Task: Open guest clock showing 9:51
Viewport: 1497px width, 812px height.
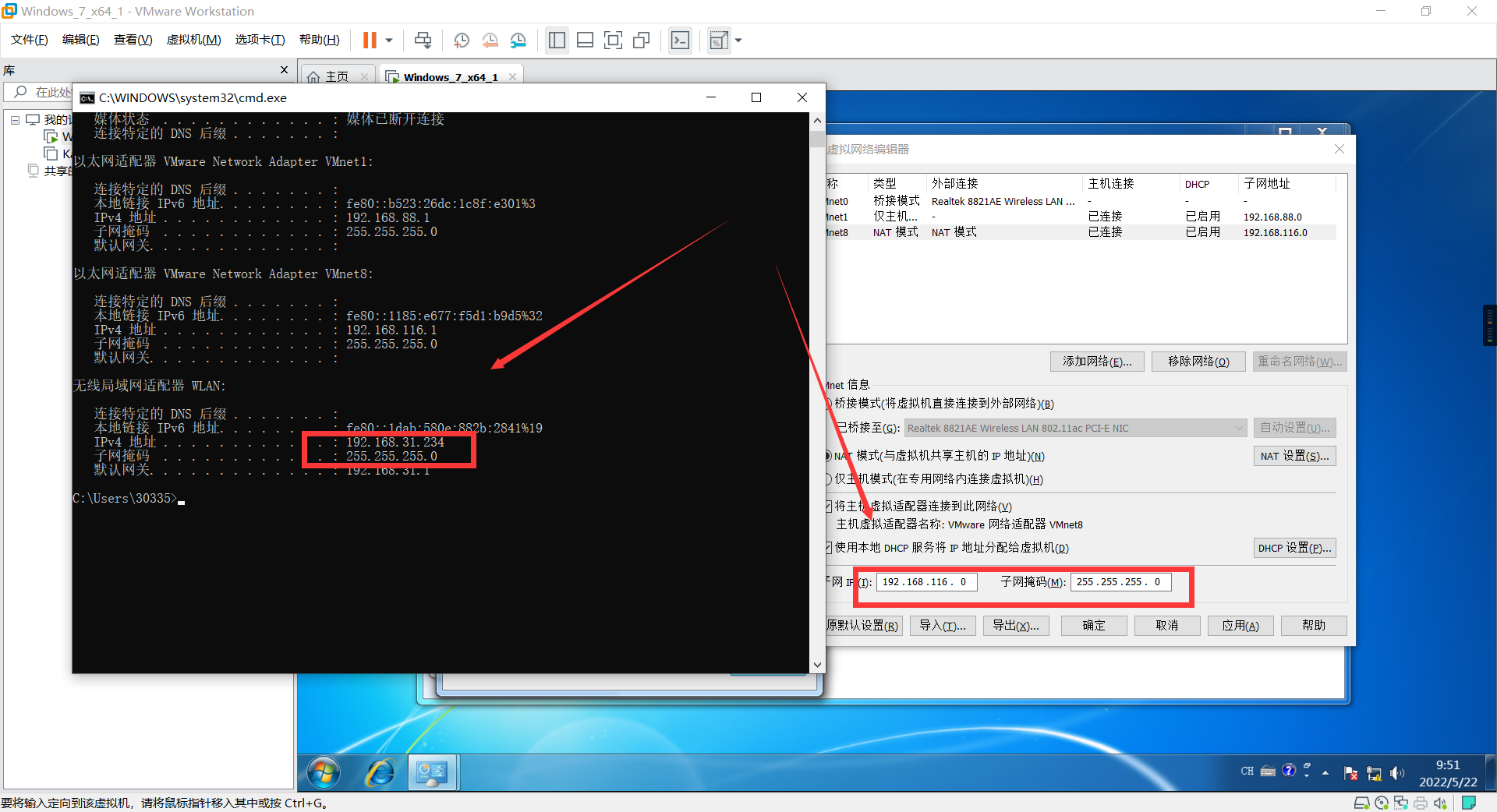Action: [x=1448, y=773]
